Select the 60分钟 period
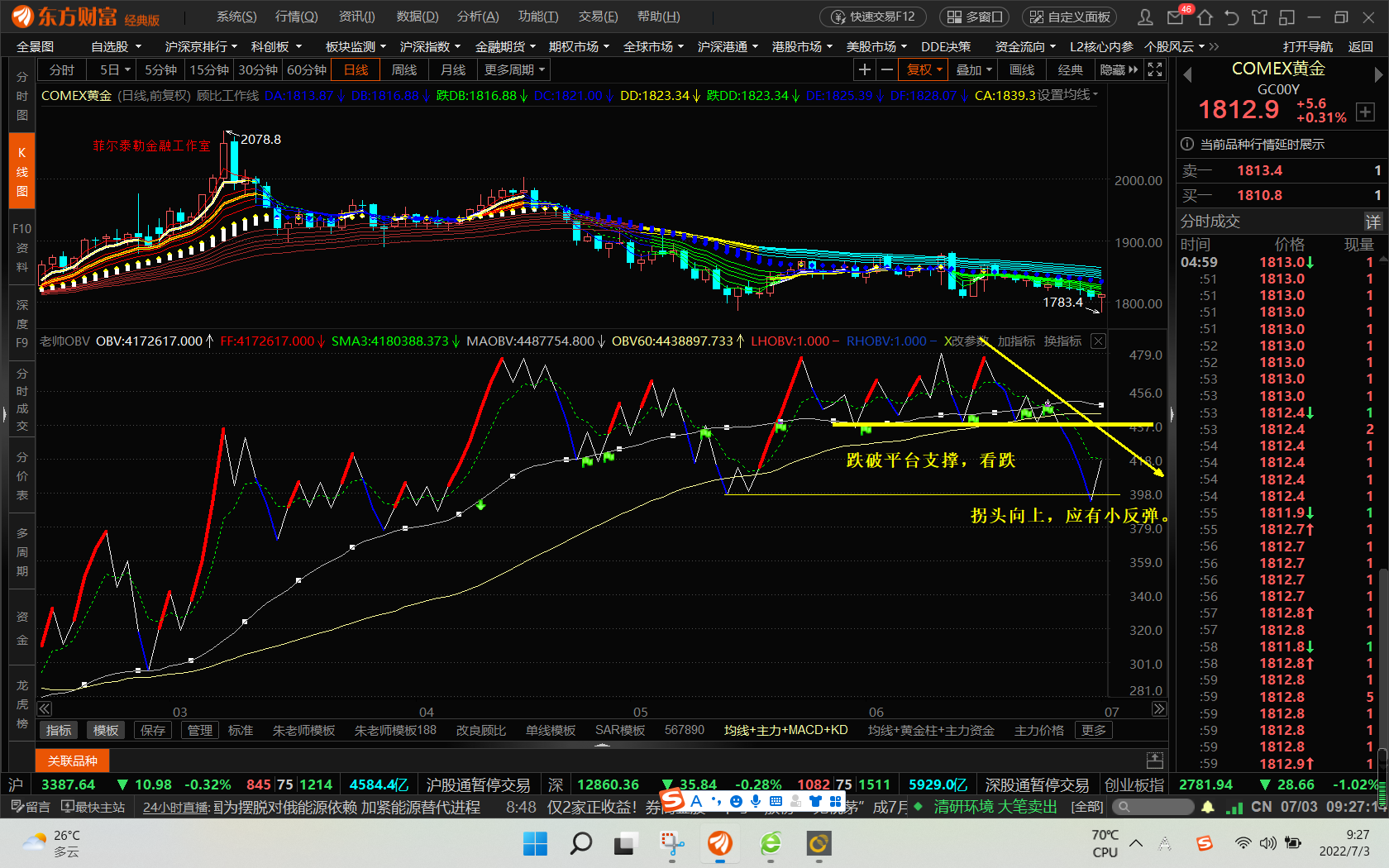Viewport: 1389px width, 868px height. [307, 70]
